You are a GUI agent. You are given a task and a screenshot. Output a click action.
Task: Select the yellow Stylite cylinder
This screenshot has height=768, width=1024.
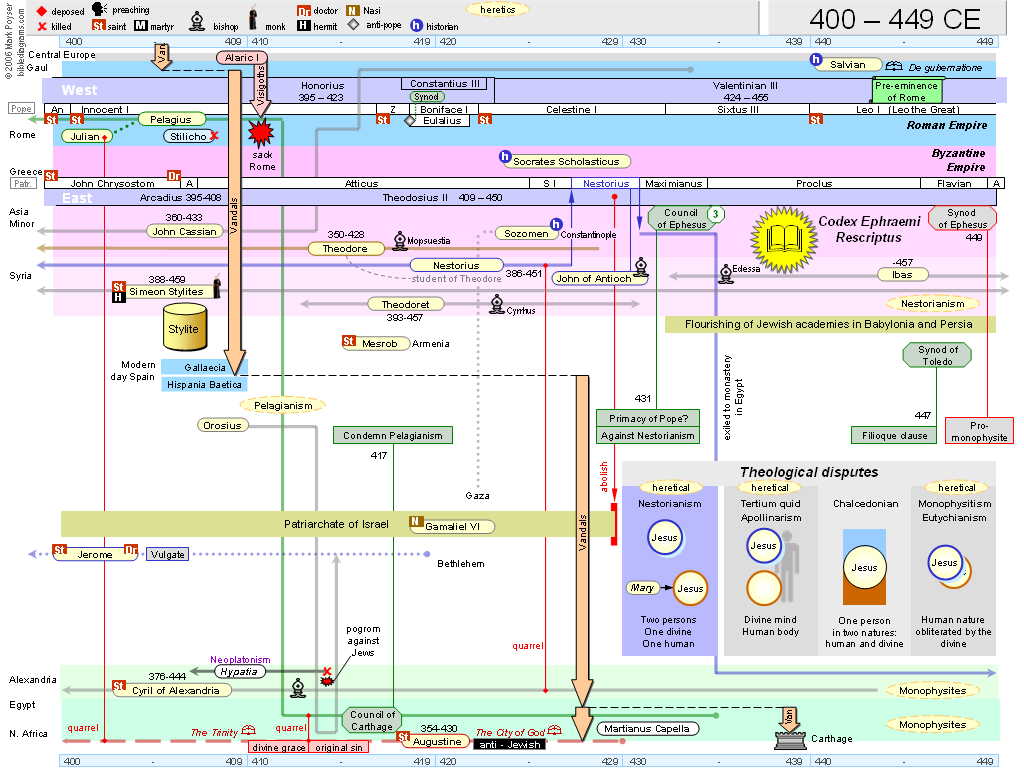[183, 327]
